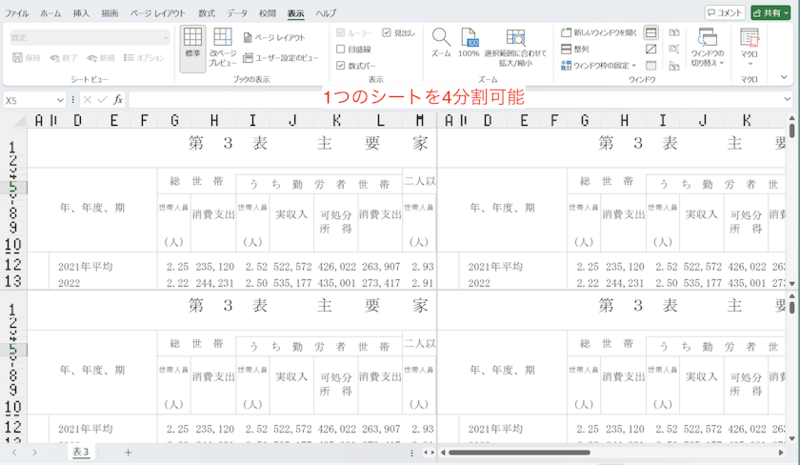Click the formula bar confirm checkmark icon

click(103, 100)
